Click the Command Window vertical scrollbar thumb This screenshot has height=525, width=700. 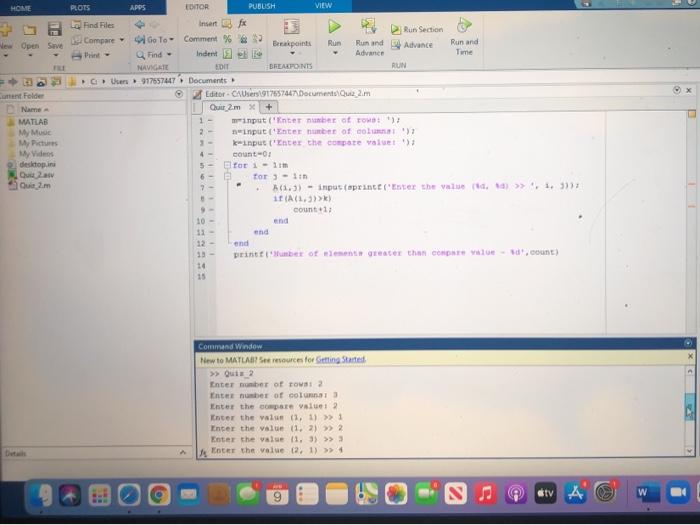tap(689, 406)
